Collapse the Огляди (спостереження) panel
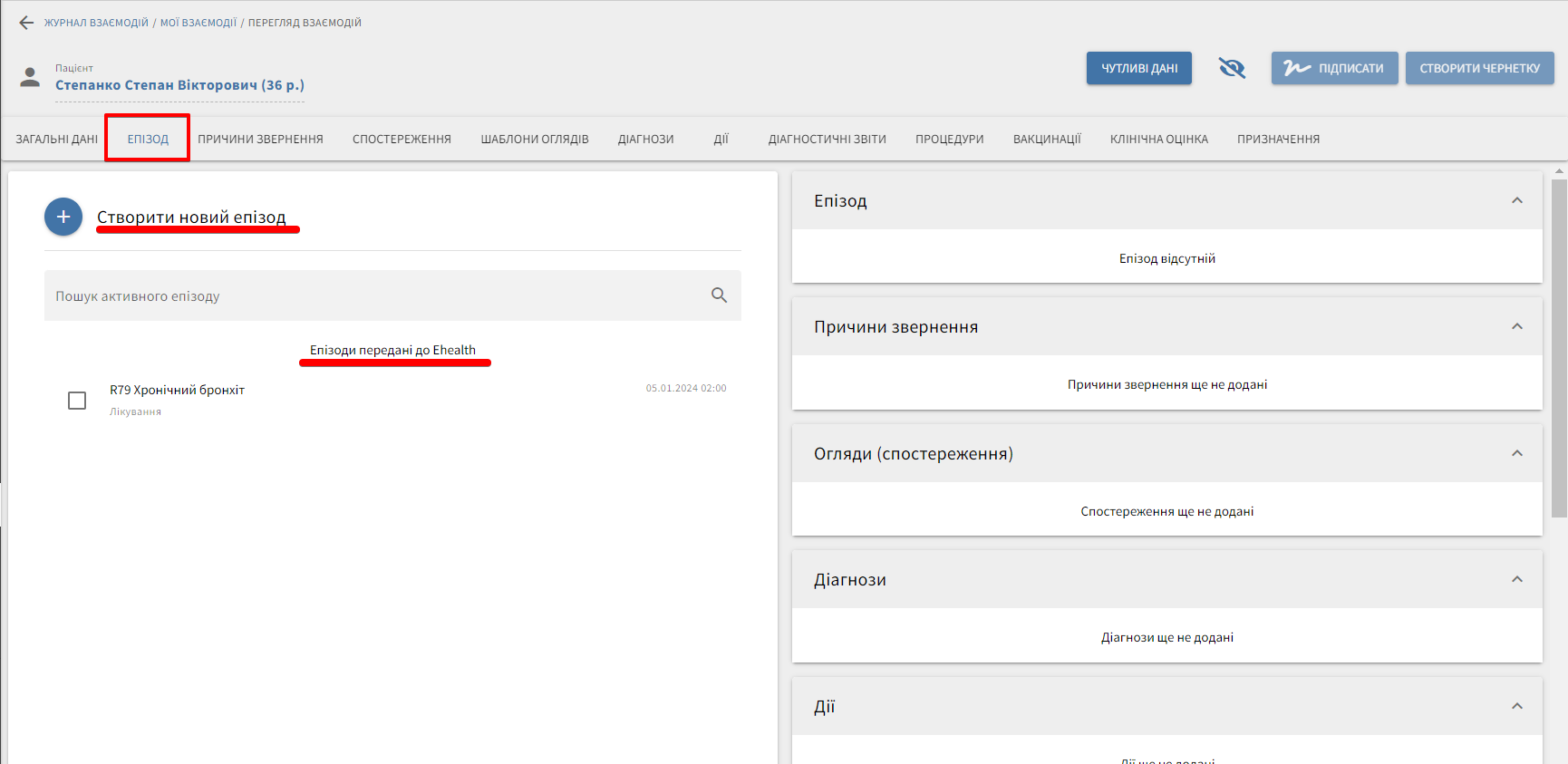Image resolution: width=1568 pixels, height=764 pixels. pos(1516,453)
